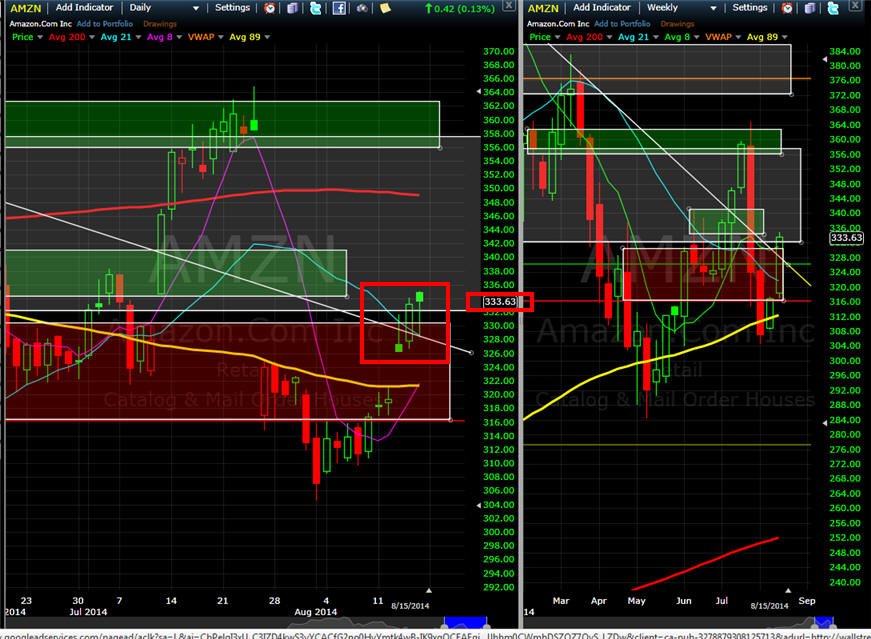871x639 pixels.
Task: Click Add to Portfolio in Weekly chart
Action: [x=622, y=24]
